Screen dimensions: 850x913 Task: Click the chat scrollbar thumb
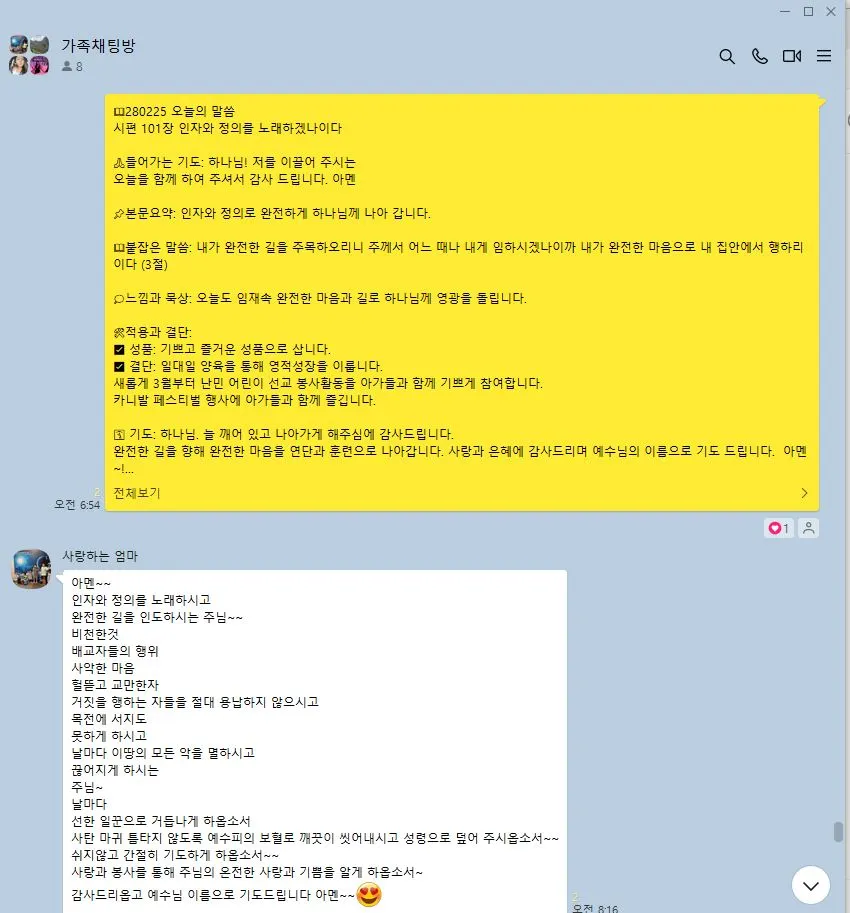pyautogui.click(x=838, y=831)
